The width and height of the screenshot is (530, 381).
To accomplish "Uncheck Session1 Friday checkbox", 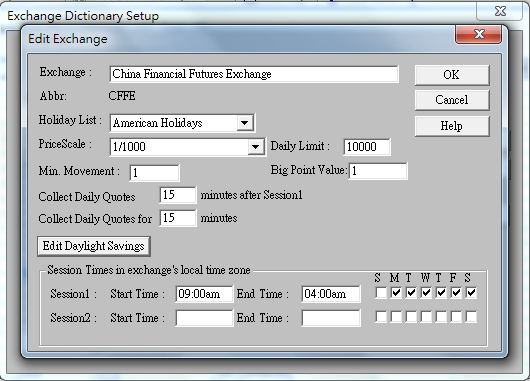I will 456,293.
